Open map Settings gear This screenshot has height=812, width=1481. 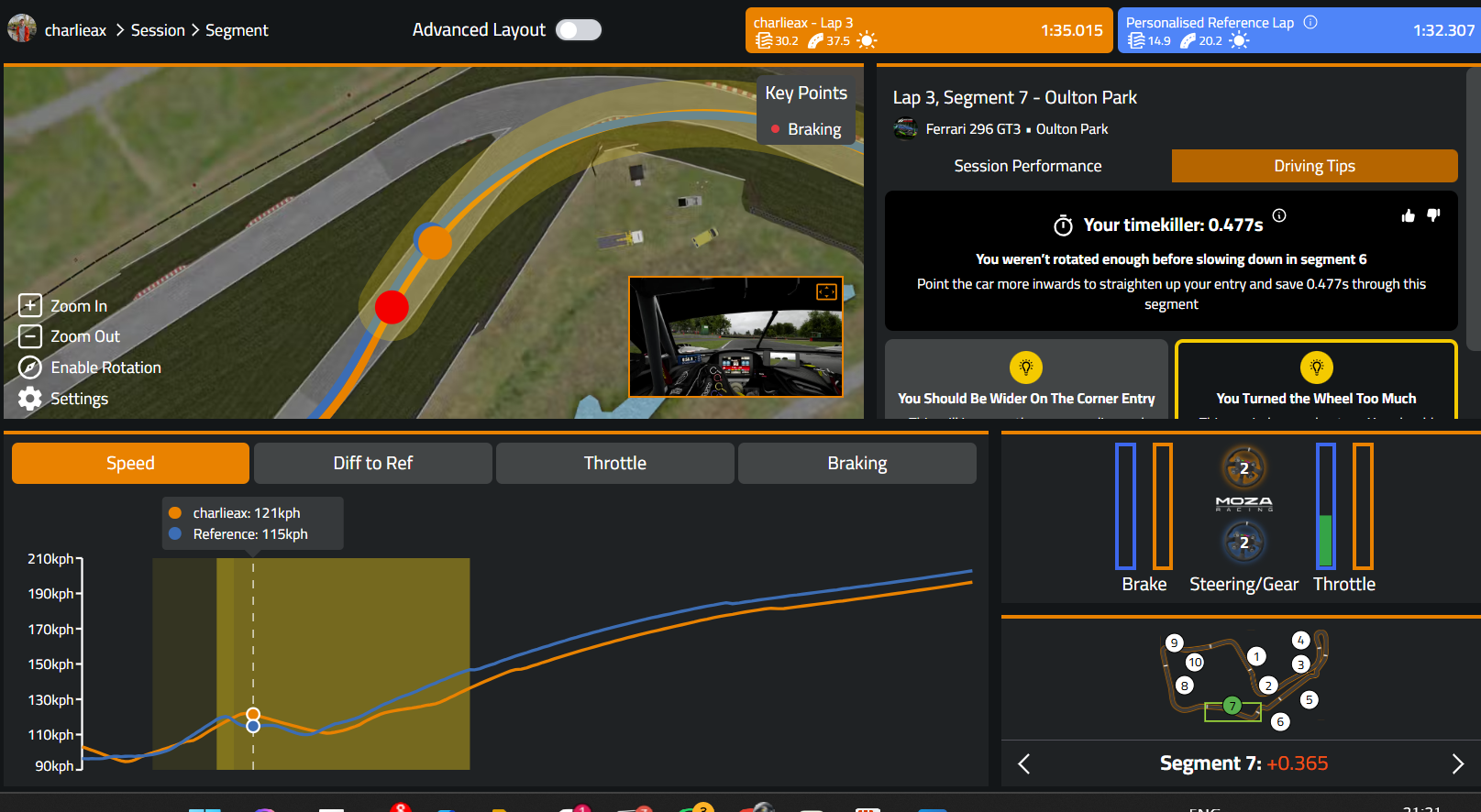point(30,399)
